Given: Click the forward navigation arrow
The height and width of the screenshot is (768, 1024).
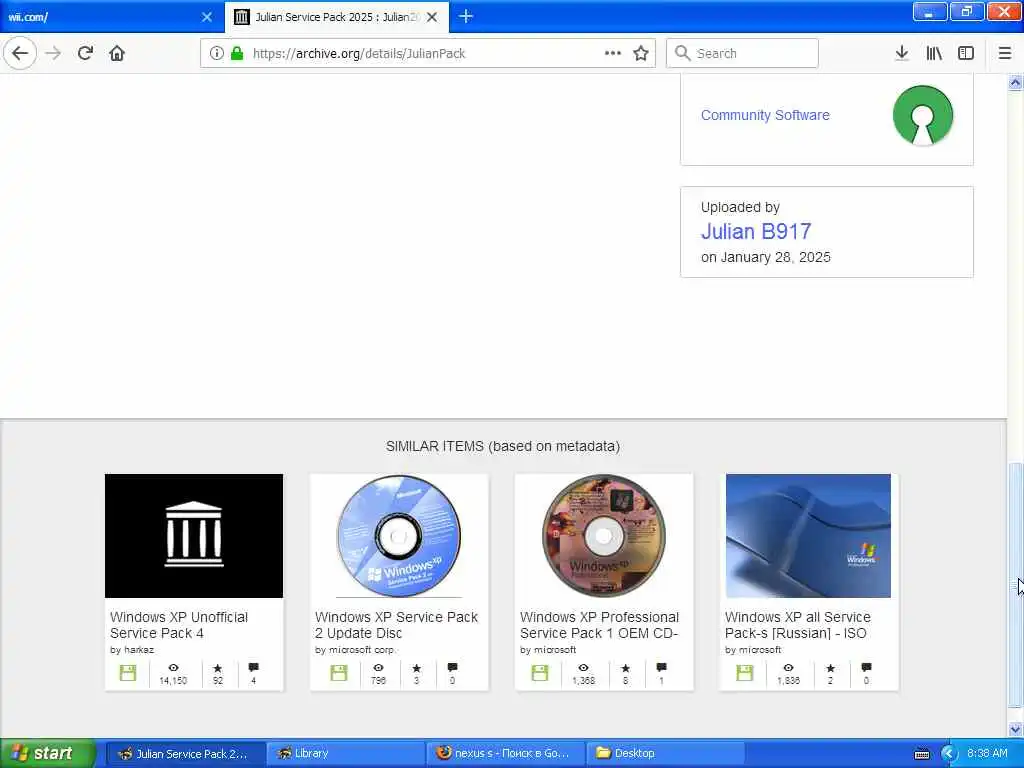Looking at the screenshot, I should (53, 54).
